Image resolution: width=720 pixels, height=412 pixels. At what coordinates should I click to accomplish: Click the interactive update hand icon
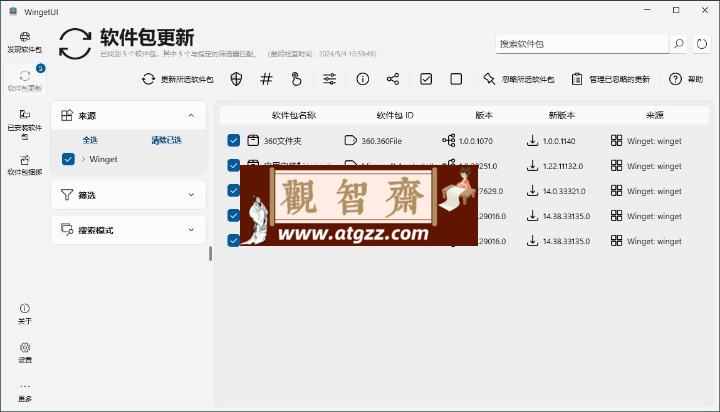coord(296,79)
